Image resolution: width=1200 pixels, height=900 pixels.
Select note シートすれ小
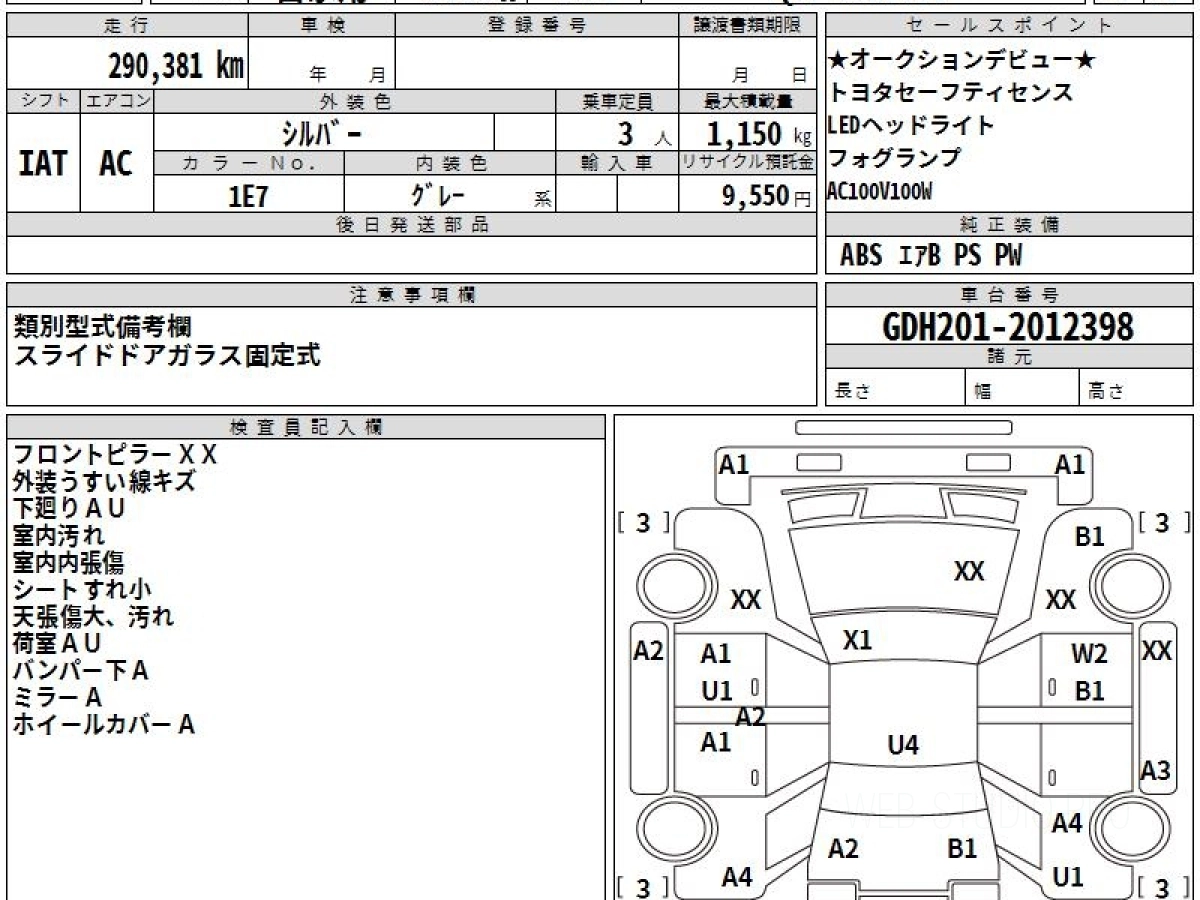82,590
